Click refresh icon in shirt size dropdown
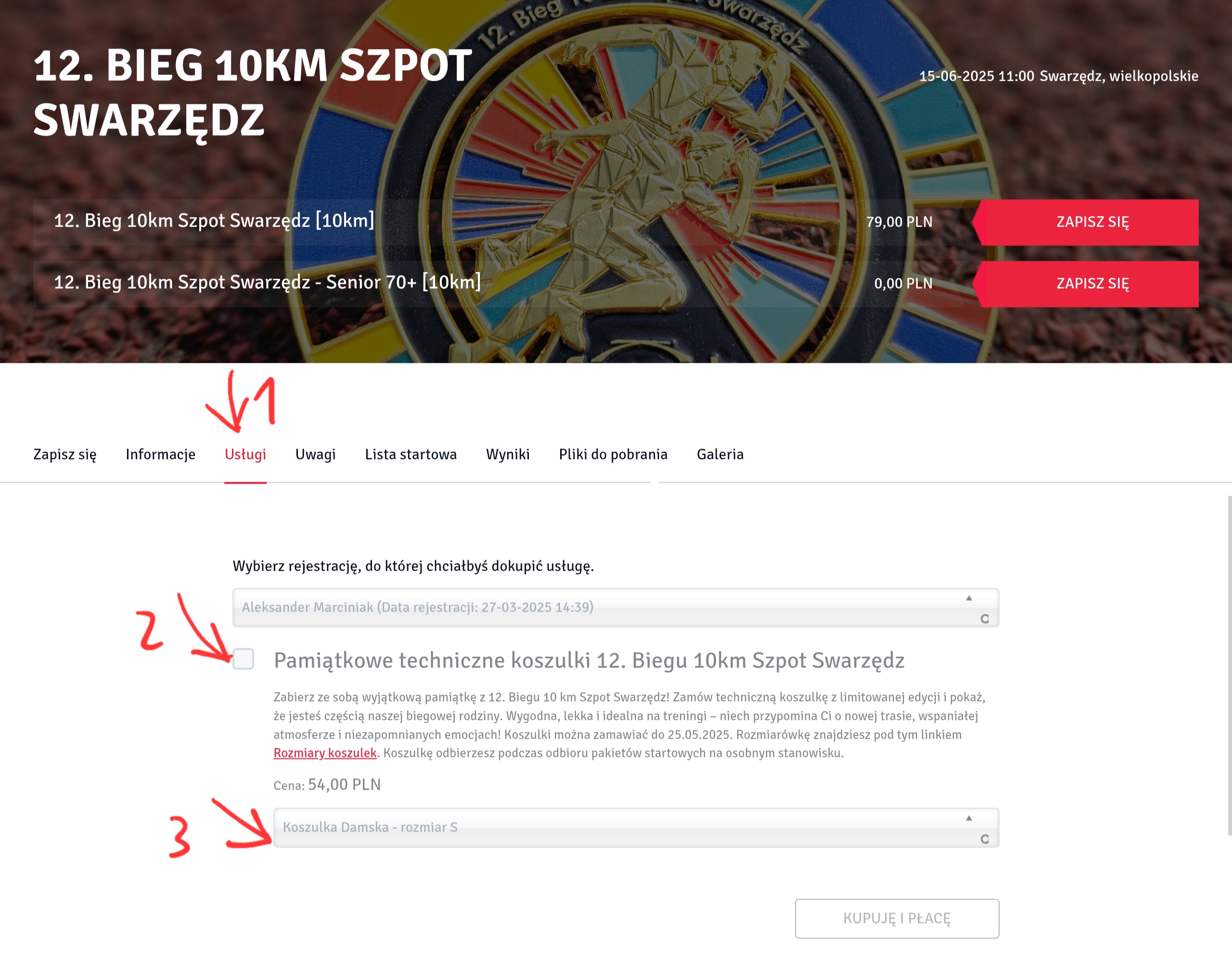This screenshot has height=966, width=1232. (984, 839)
